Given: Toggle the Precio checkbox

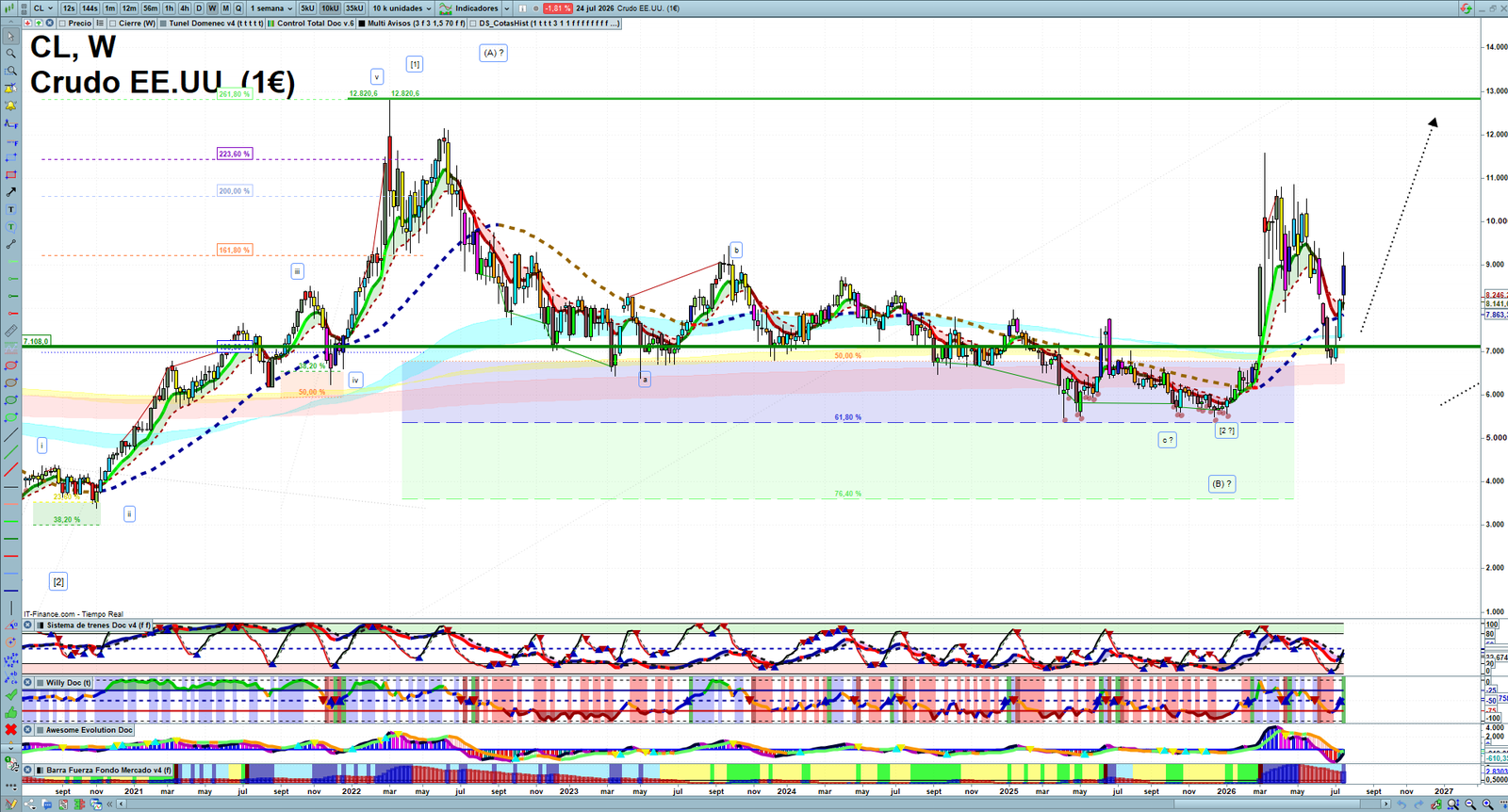Looking at the screenshot, I should [x=62, y=23].
